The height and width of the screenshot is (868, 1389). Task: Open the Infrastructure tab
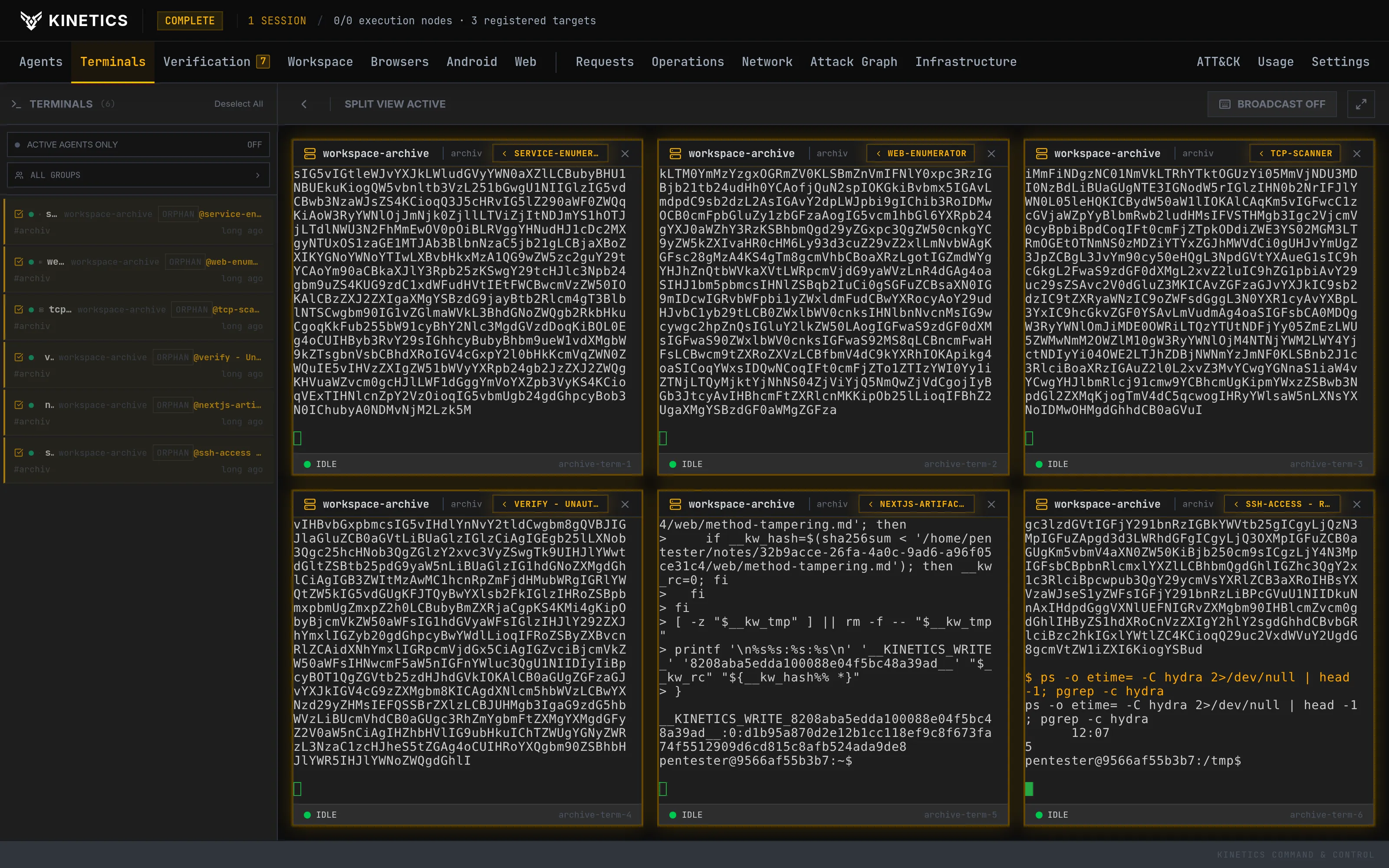[965, 62]
